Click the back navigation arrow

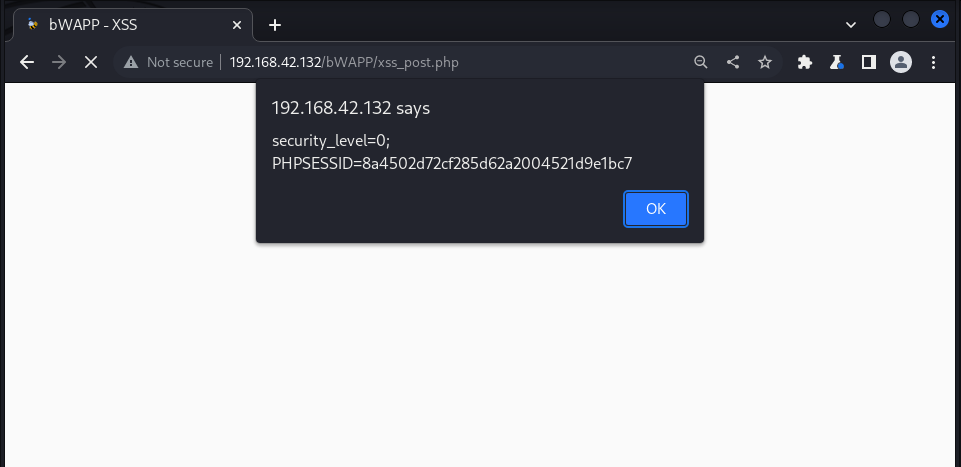pos(27,62)
